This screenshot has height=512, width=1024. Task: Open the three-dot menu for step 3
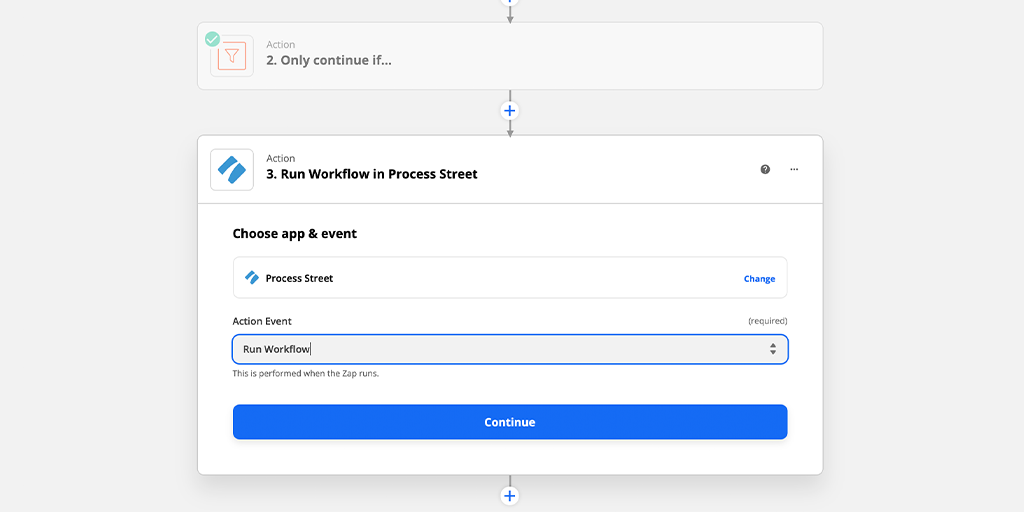[794, 169]
